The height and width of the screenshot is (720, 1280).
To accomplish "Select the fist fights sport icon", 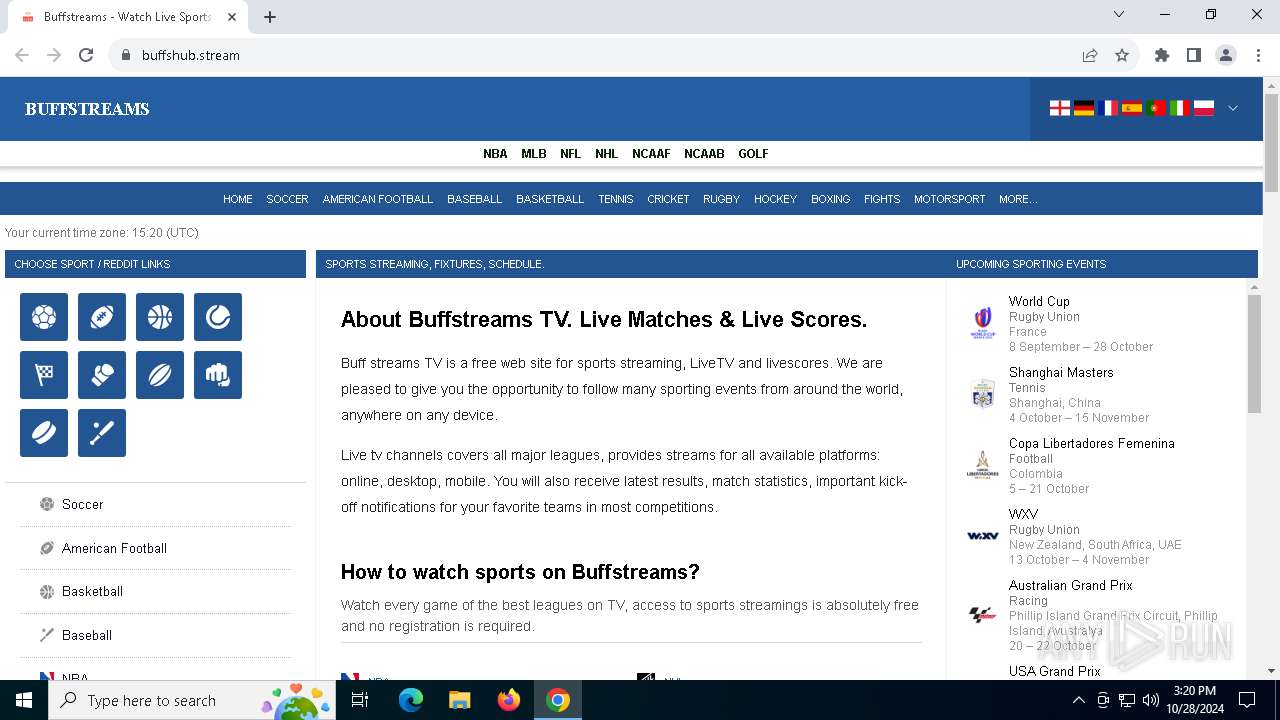I will coord(218,375).
